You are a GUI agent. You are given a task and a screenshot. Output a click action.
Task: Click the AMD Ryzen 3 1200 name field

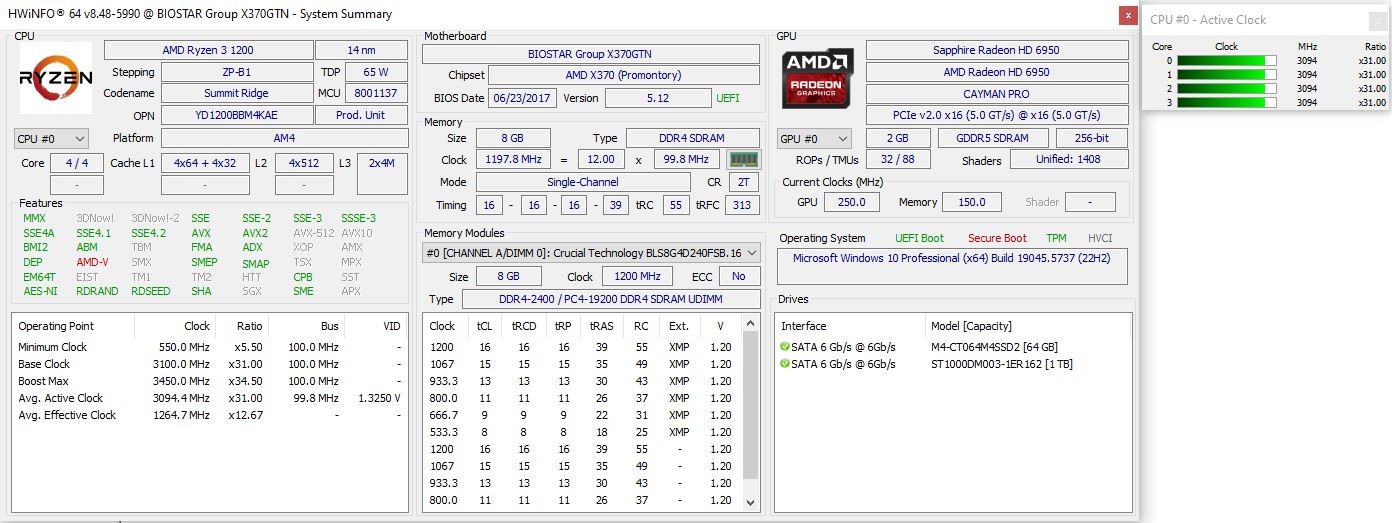(207, 50)
